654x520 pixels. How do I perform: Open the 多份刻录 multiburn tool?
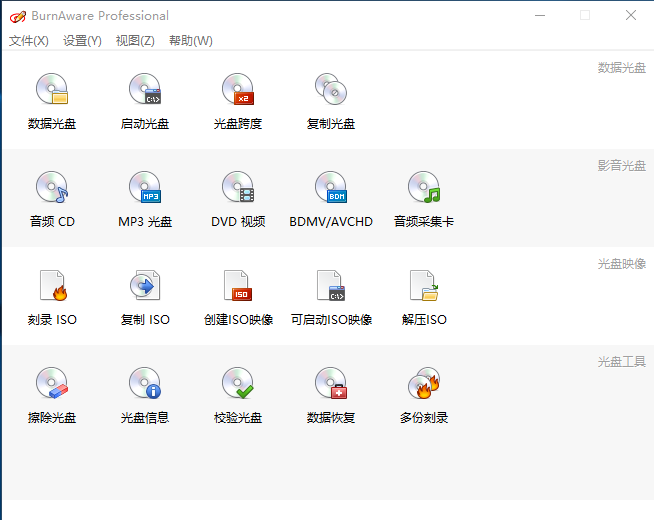pyautogui.click(x=424, y=395)
